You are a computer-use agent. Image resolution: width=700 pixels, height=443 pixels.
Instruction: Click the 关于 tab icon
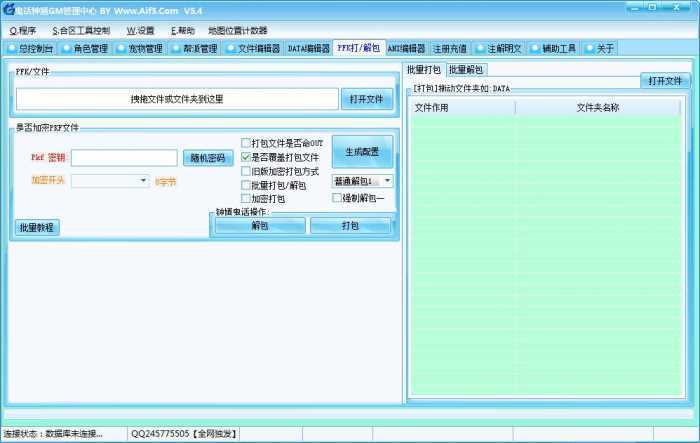(590, 48)
